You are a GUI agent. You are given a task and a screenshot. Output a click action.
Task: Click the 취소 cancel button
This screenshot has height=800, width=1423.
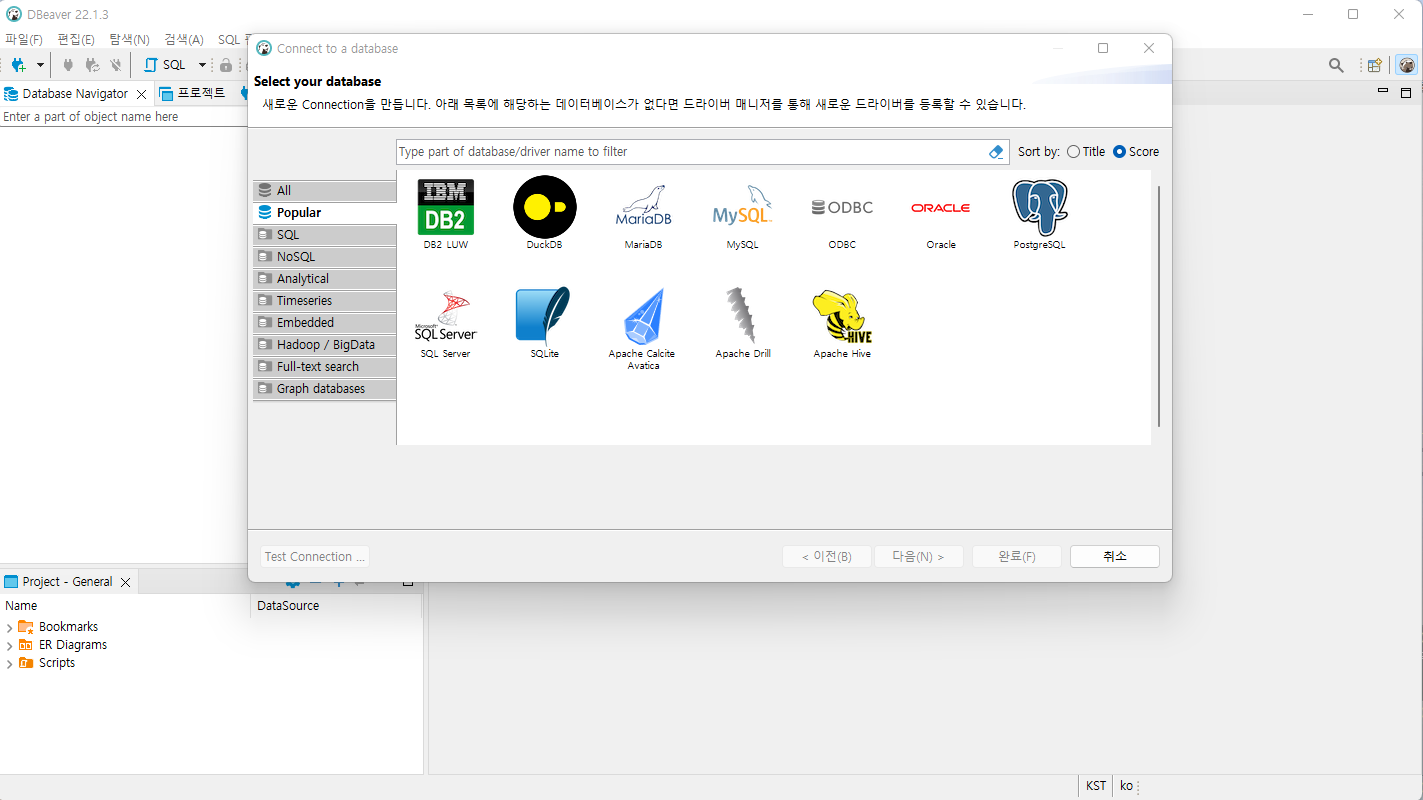tap(1115, 557)
